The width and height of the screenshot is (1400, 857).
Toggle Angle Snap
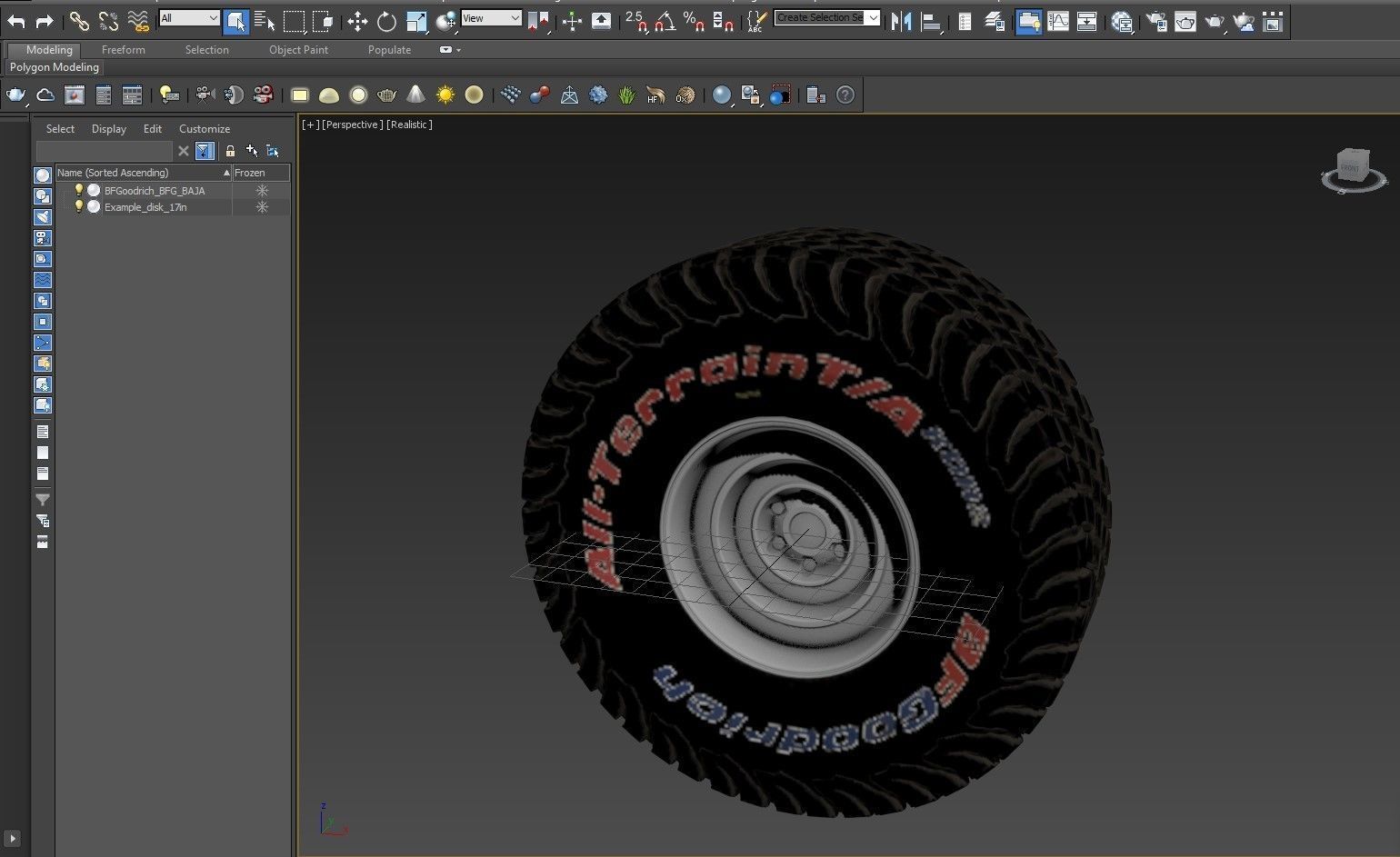(x=665, y=21)
